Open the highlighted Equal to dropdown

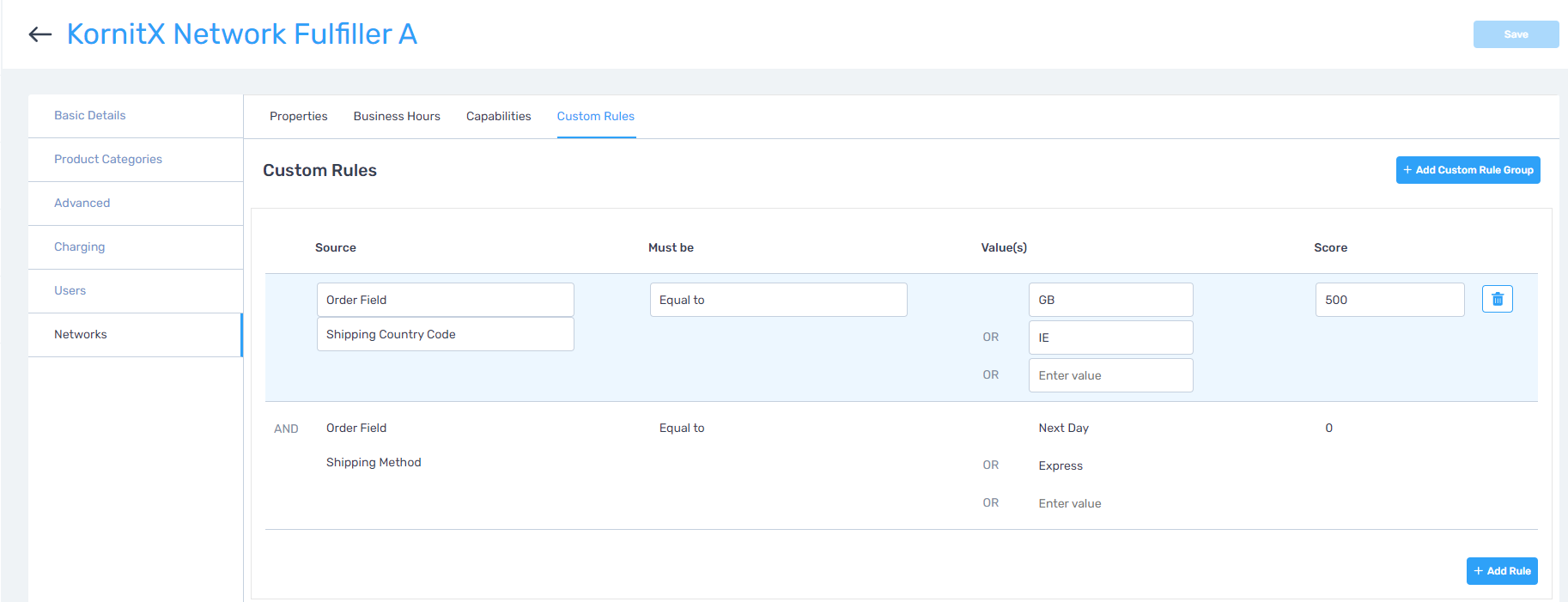click(x=778, y=300)
